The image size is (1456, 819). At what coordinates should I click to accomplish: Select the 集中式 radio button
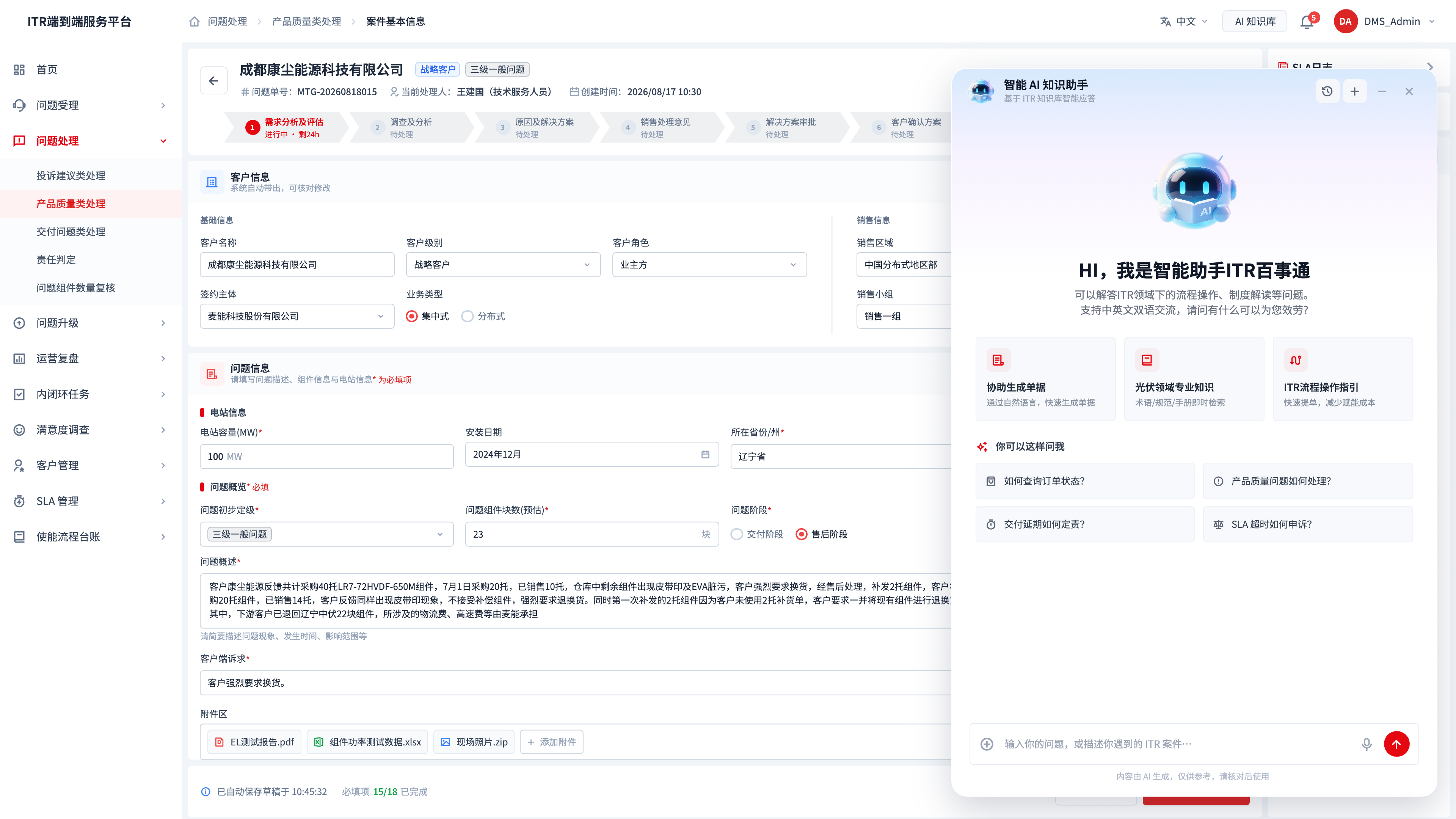coord(412,316)
